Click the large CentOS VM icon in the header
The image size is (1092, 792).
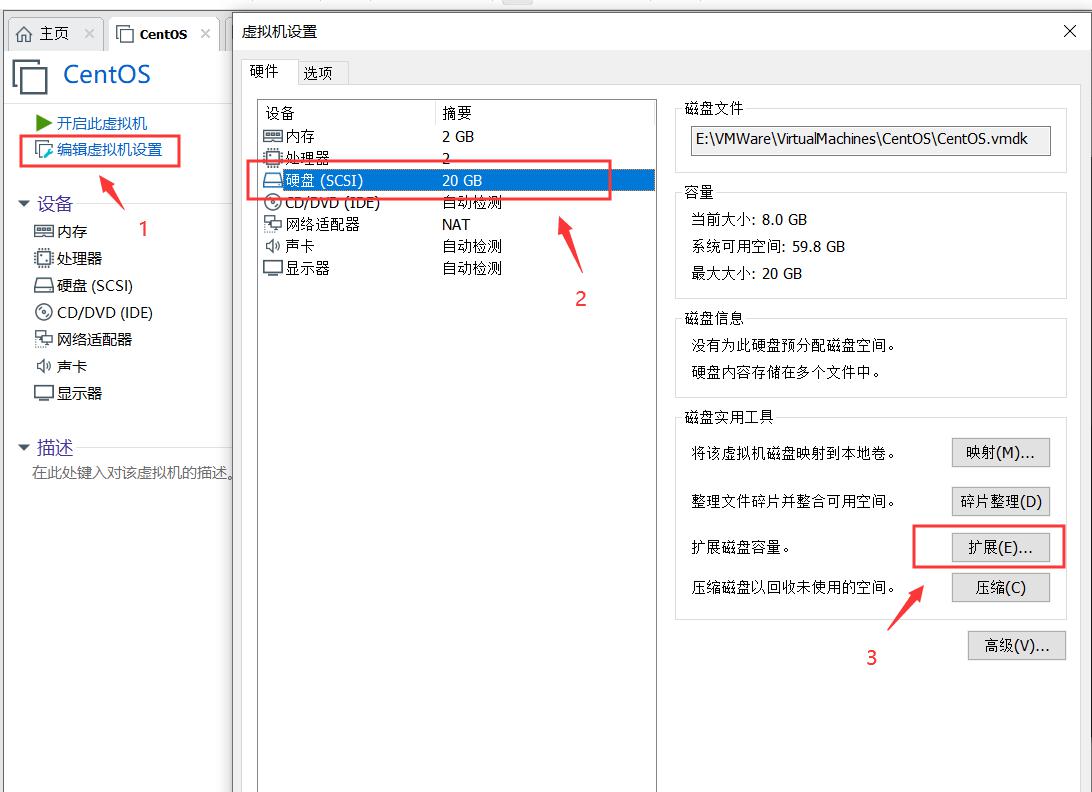pos(30,76)
